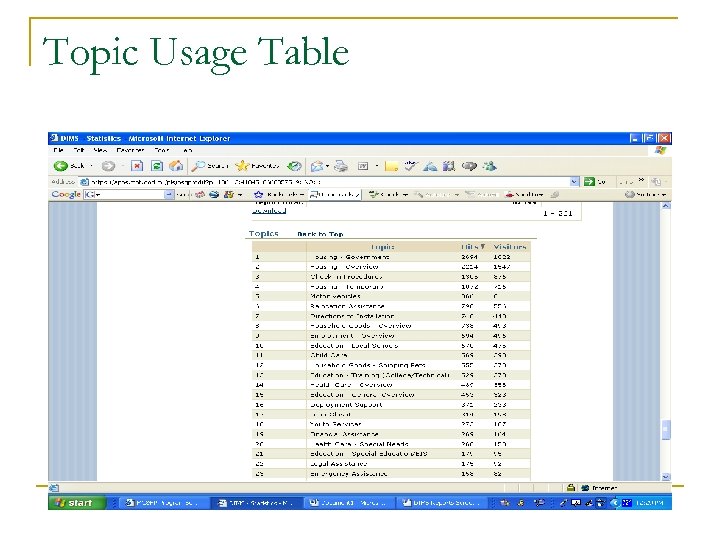This screenshot has height=540, width=720.
Task: Click the Forward arrow button
Action: point(108,166)
